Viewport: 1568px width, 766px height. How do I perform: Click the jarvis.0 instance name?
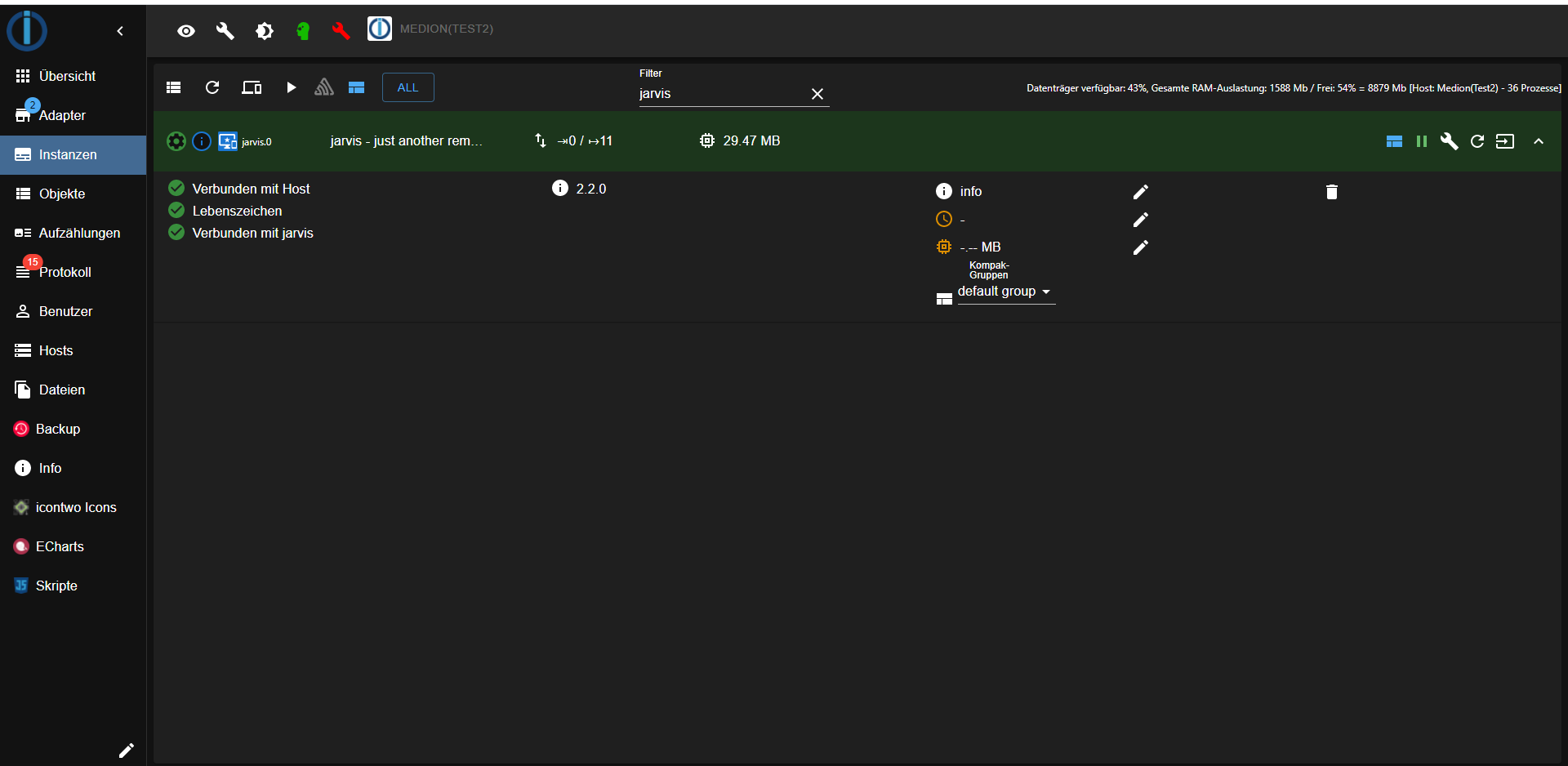[x=256, y=142]
